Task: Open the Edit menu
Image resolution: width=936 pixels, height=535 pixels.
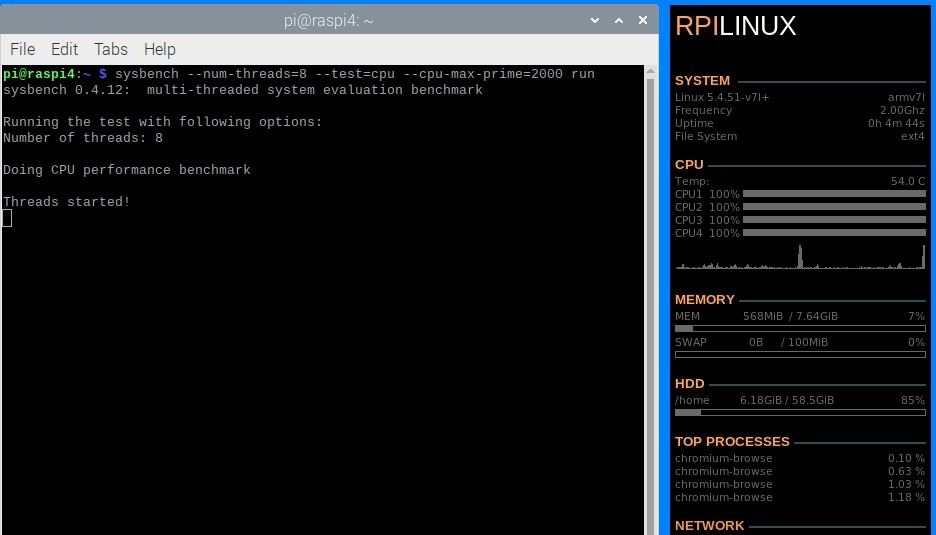Action: pyautogui.click(x=64, y=49)
